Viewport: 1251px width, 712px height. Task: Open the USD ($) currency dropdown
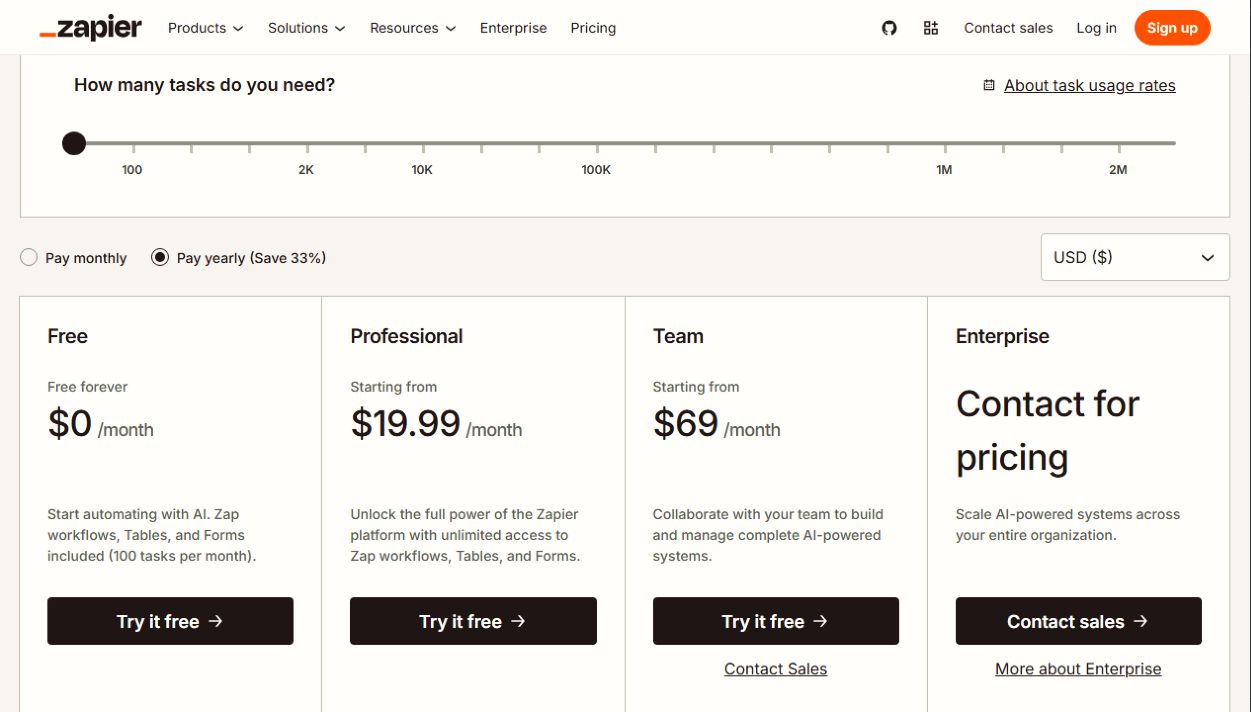1135,257
